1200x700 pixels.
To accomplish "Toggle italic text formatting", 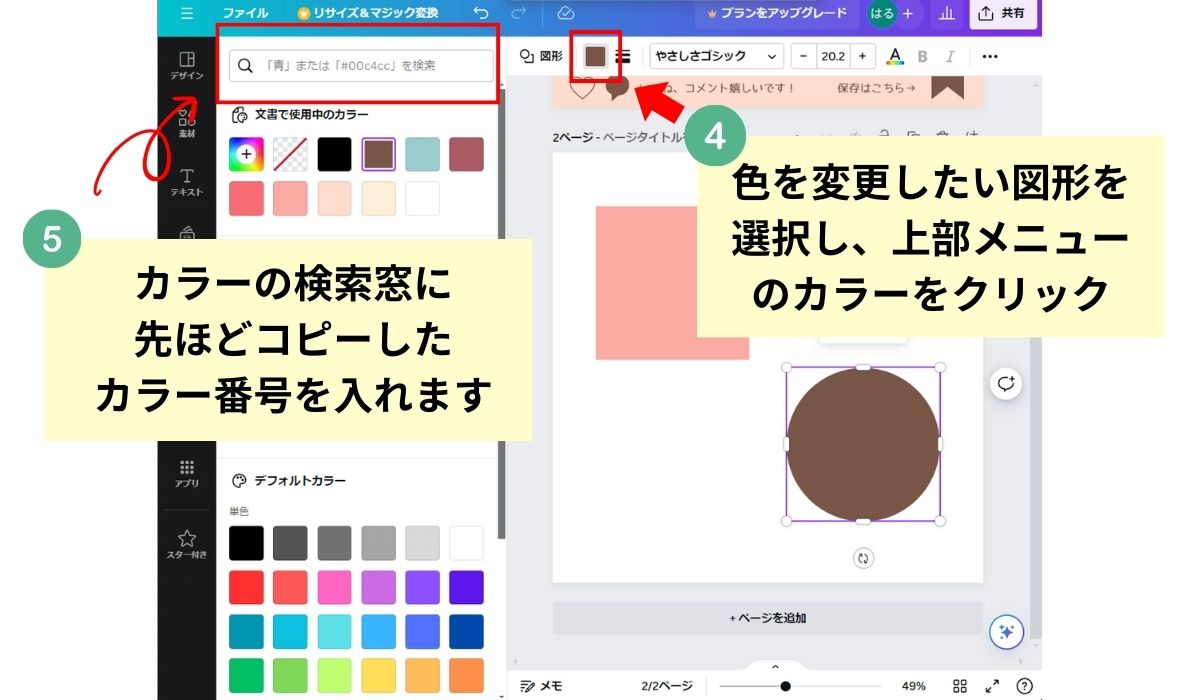I will 950,56.
